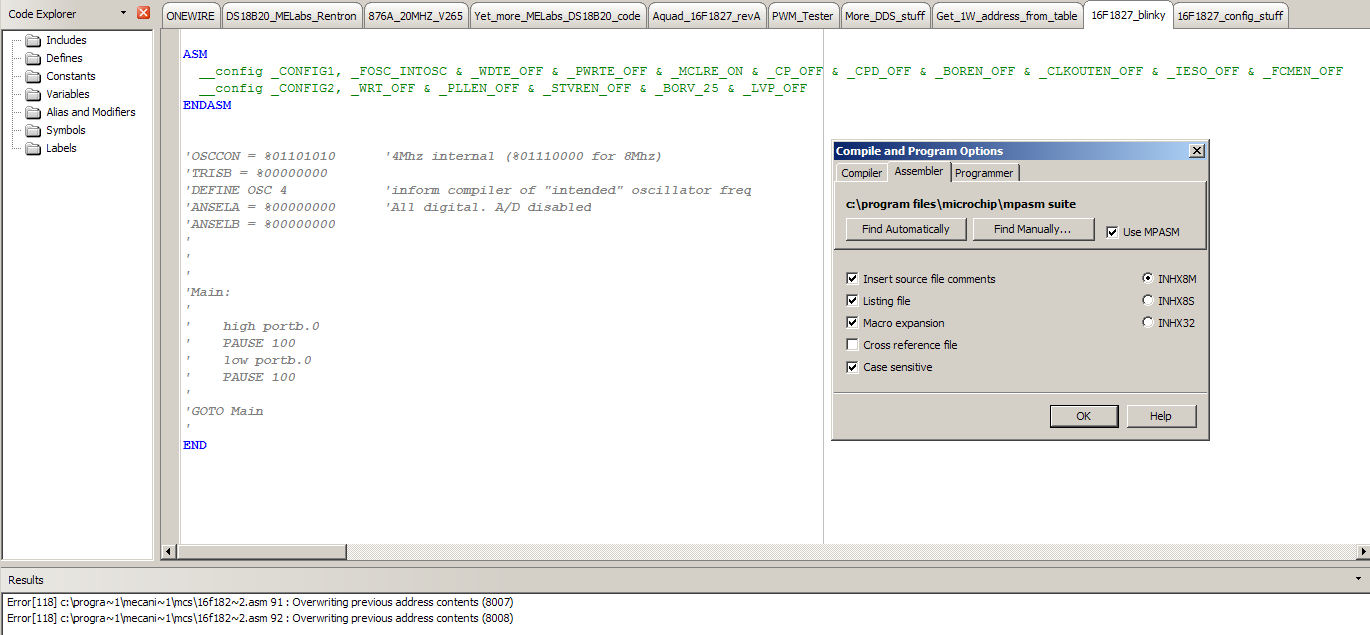Click the Constants folder icon
Viewport: 1370px width, 635px height.
pos(33,76)
